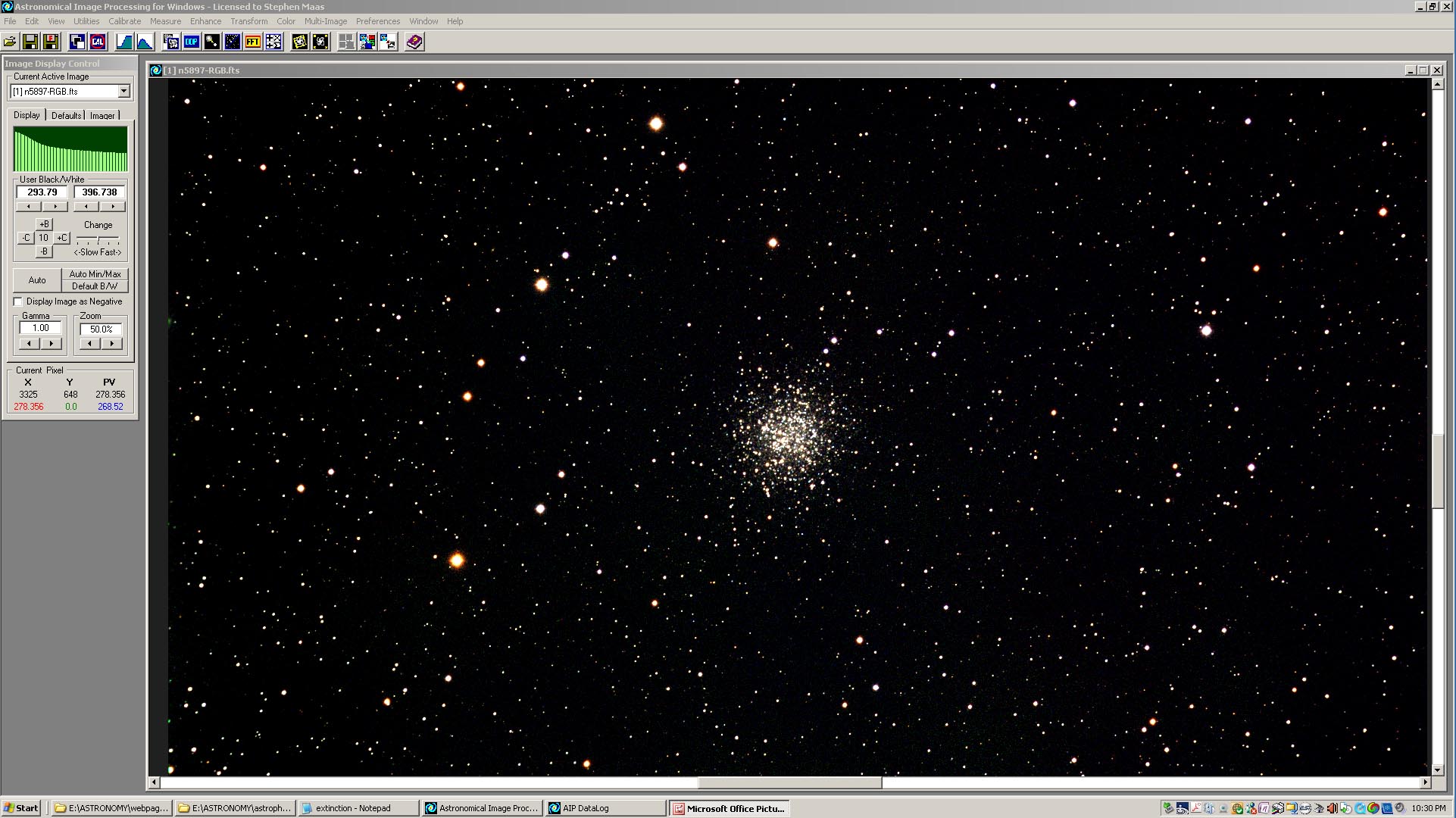This screenshot has height=818, width=1456.
Task: Click the pixel math grid icon
Action: [273, 42]
